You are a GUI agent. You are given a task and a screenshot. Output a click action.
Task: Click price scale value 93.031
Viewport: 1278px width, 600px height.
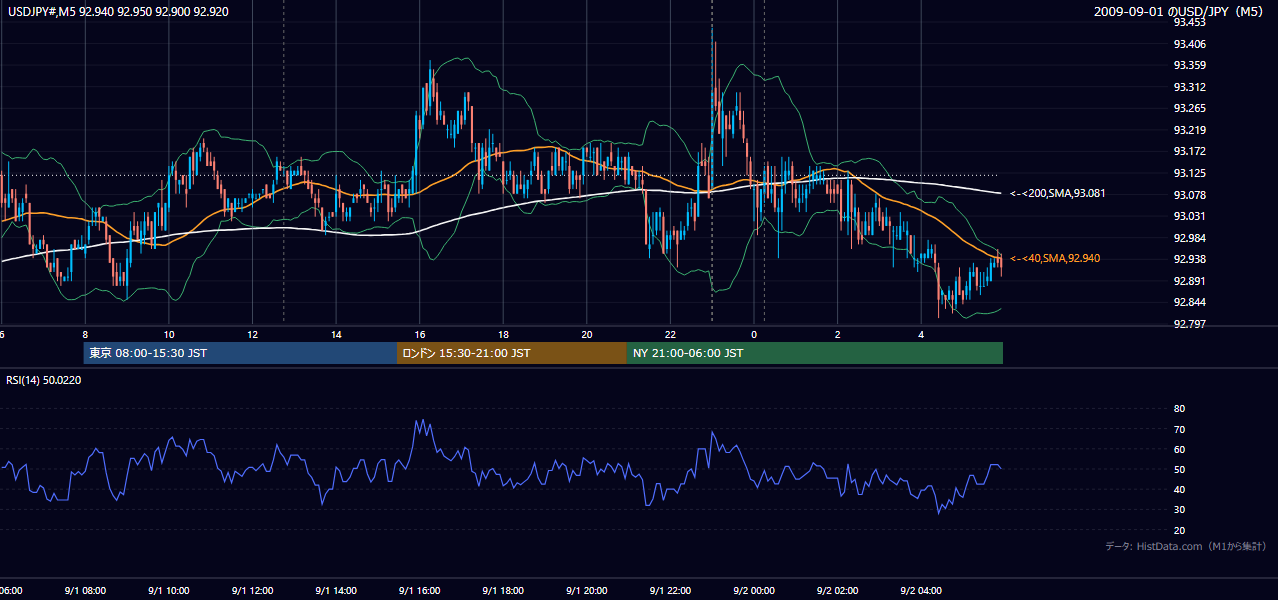1189,216
